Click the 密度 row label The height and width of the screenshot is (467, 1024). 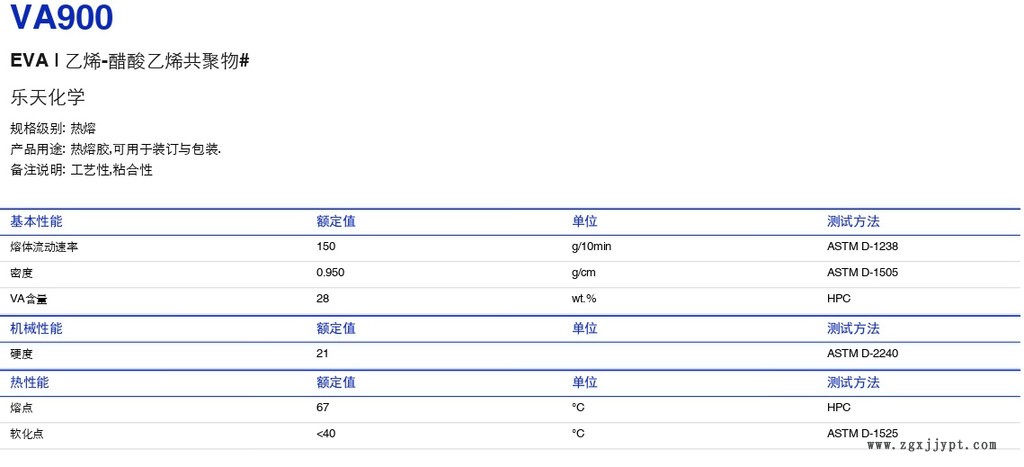click(22, 273)
